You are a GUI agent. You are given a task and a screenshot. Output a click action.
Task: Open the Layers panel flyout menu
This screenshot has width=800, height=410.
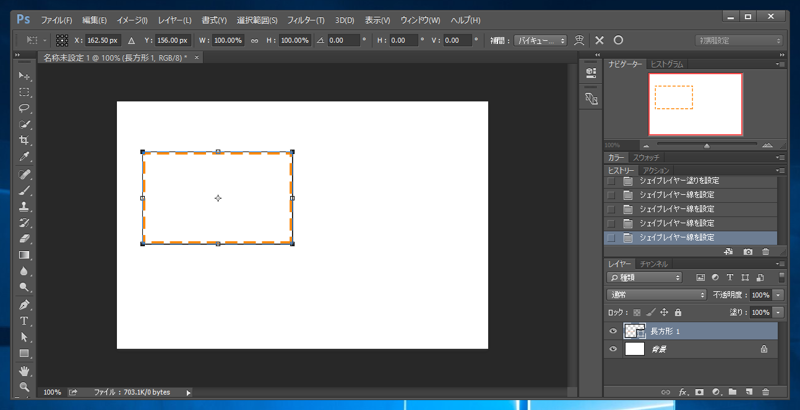coord(780,264)
